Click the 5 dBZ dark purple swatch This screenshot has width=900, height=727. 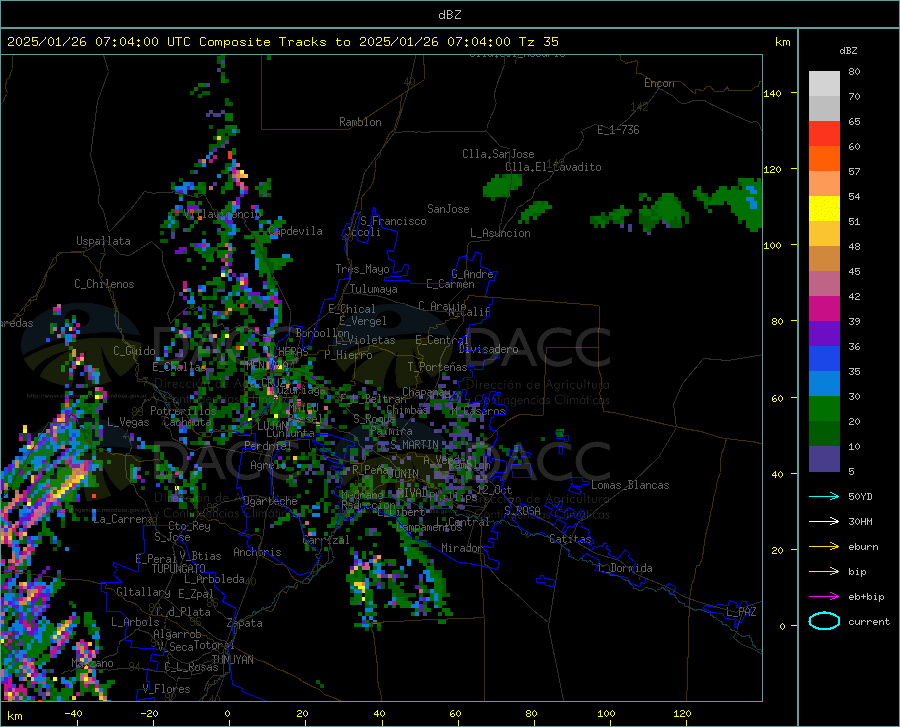(824, 459)
